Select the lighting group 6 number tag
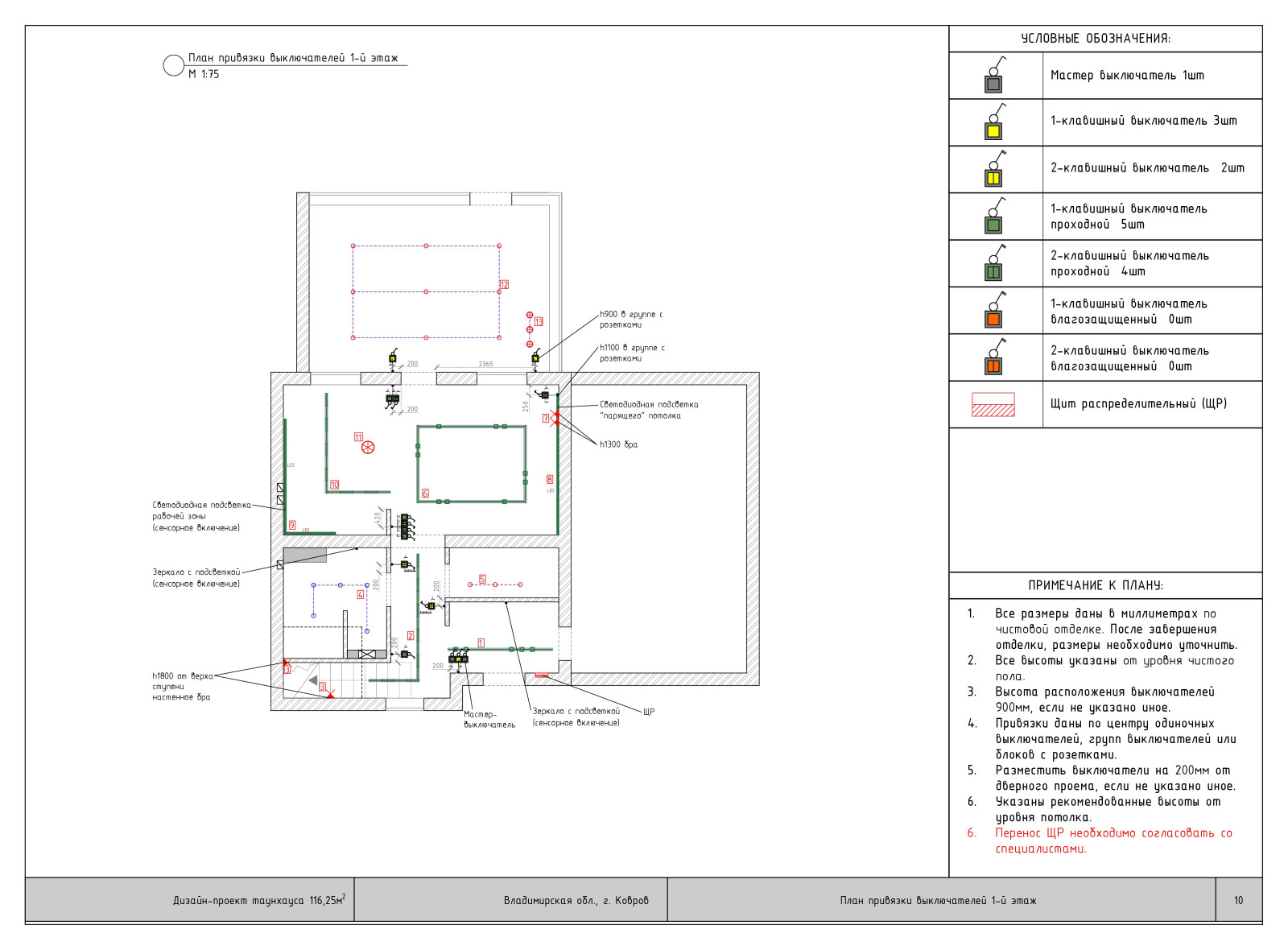This screenshot has width=1288, height=950. [425, 494]
